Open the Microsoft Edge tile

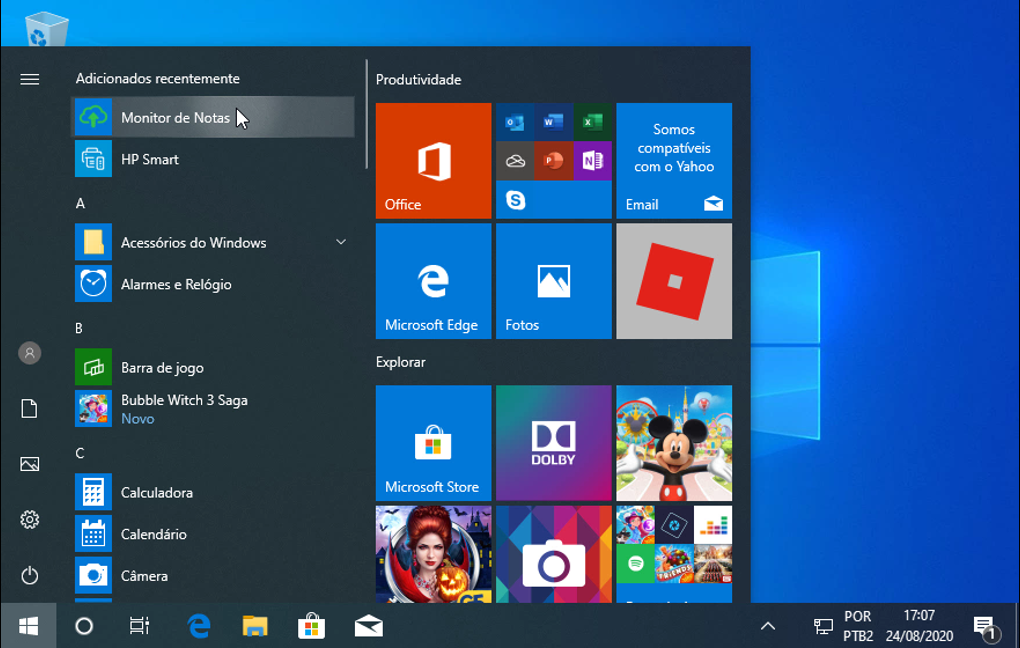point(433,281)
